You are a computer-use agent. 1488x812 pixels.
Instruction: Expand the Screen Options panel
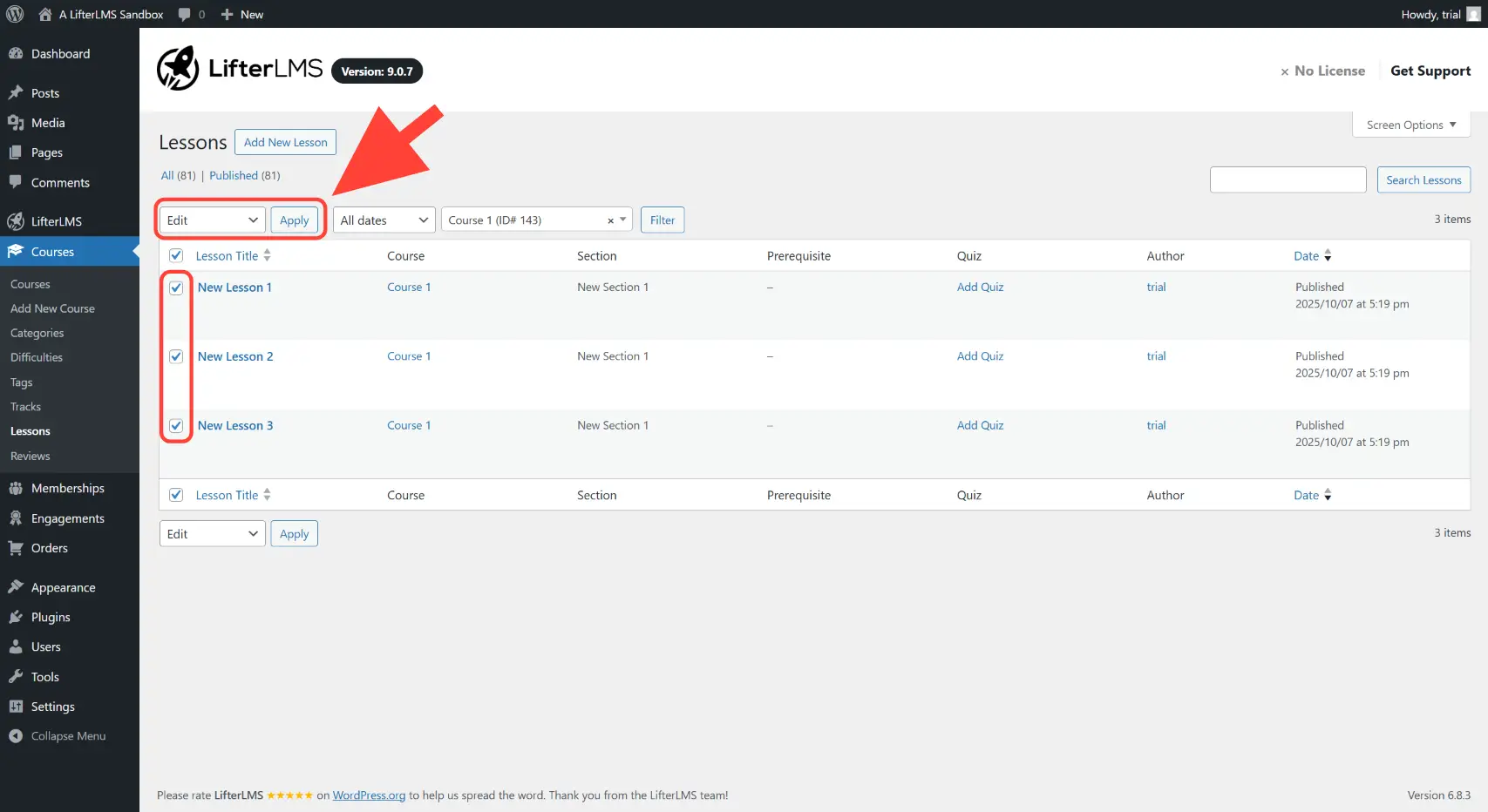point(1410,125)
